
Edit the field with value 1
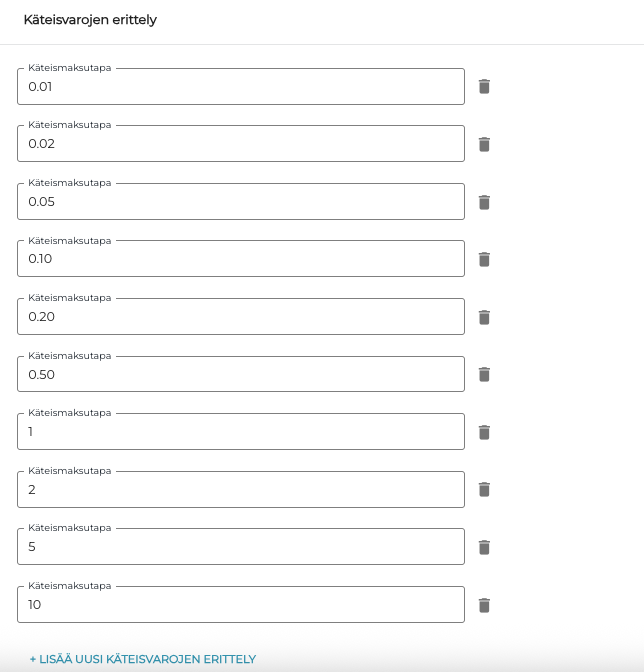pos(240,432)
